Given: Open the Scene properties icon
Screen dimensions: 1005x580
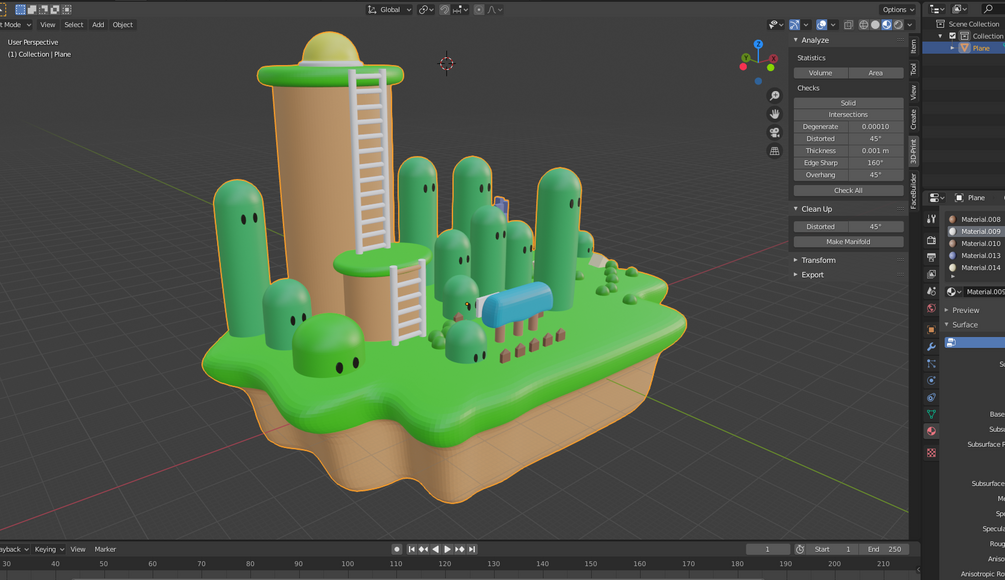Looking at the screenshot, I should point(931,291).
